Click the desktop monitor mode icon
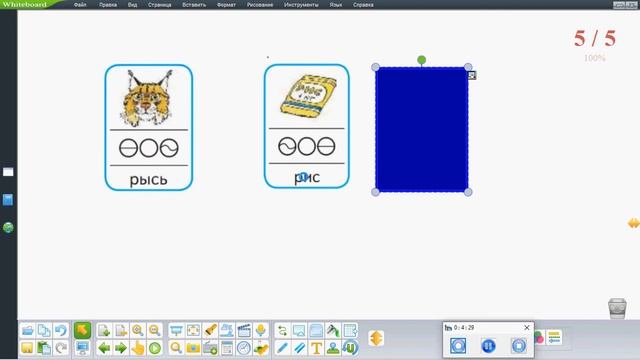 [x=82, y=348]
